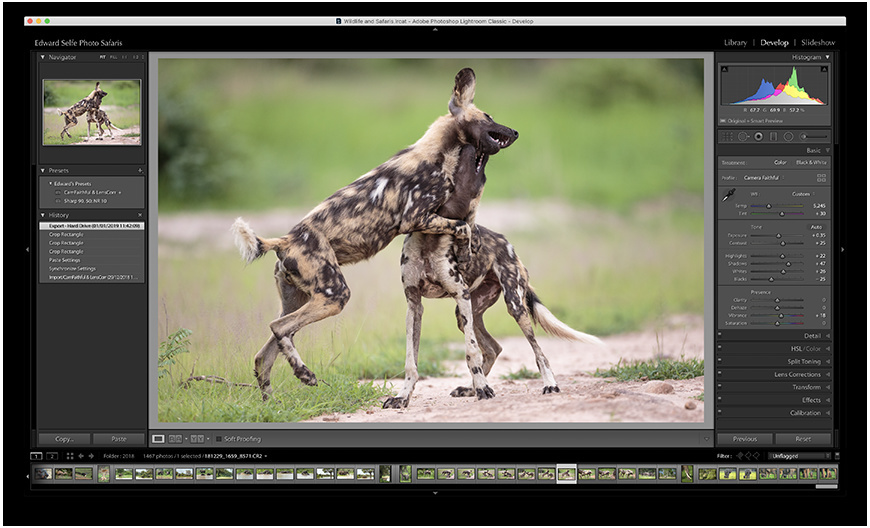
Task: Select the Spot Removal tool
Action: [743, 136]
